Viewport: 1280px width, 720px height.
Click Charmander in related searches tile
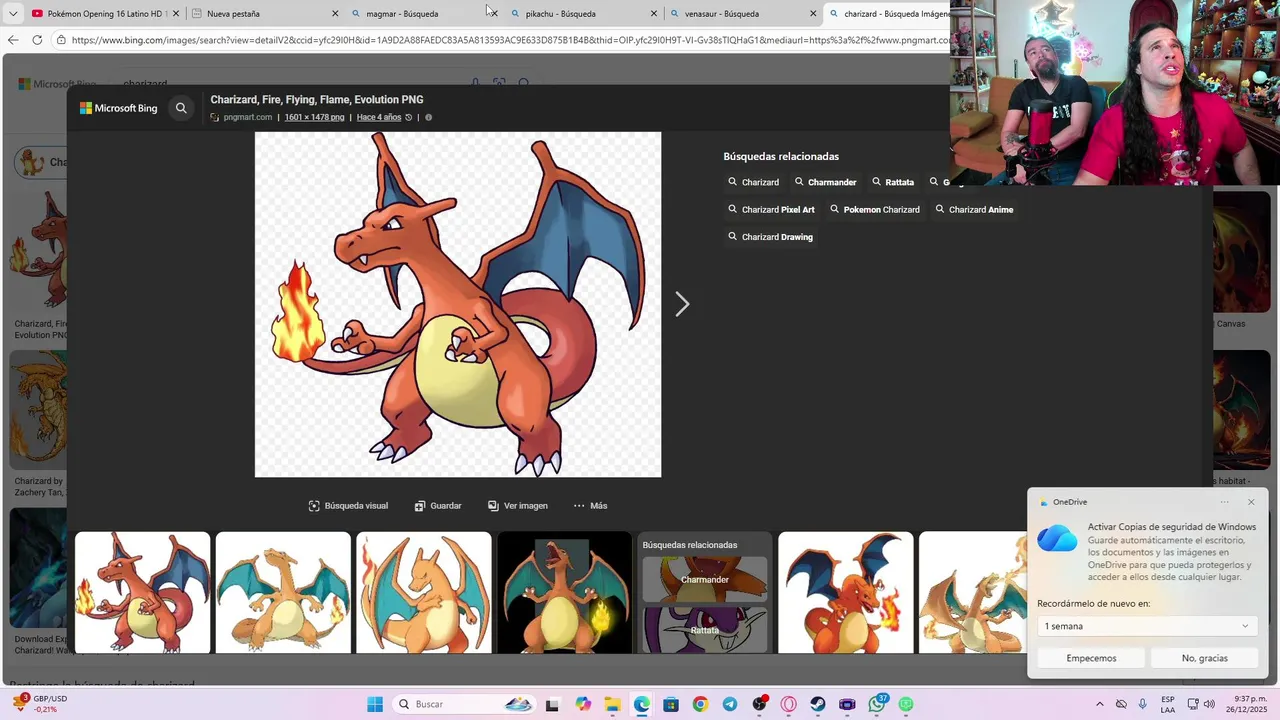click(x=705, y=580)
